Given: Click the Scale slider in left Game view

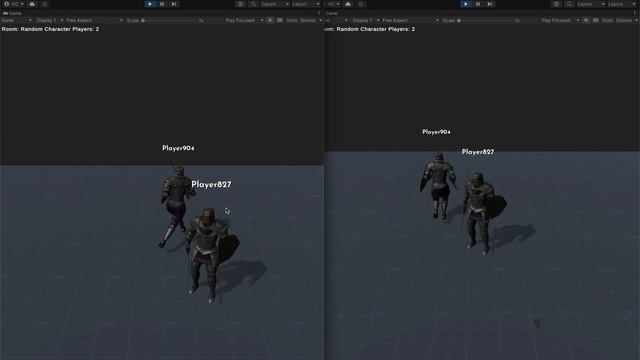Looking at the screenshot, I should coord(169,20).
